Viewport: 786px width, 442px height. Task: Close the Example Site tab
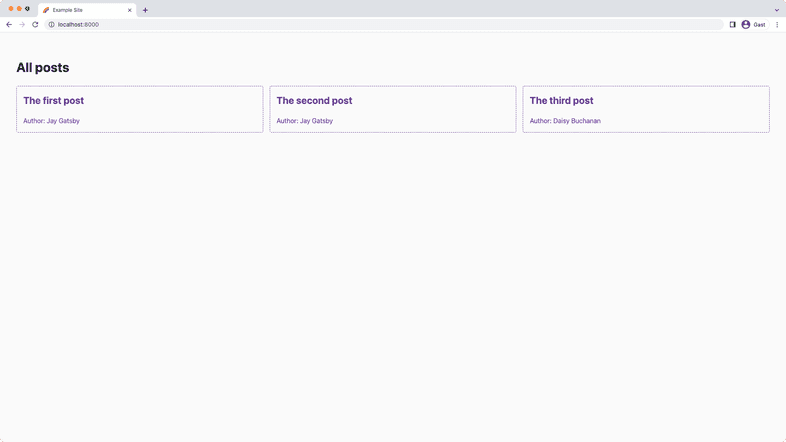[x=129, y=10]
